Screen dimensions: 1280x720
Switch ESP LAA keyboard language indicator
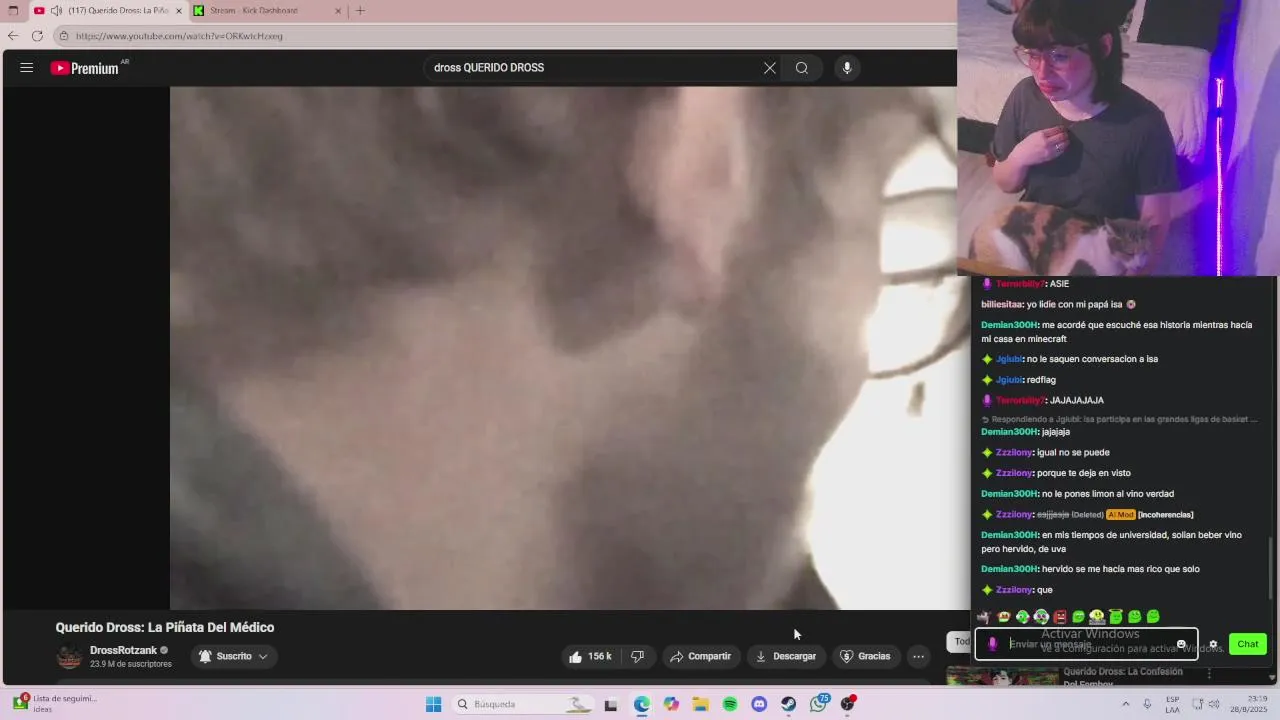point(1172,704)
